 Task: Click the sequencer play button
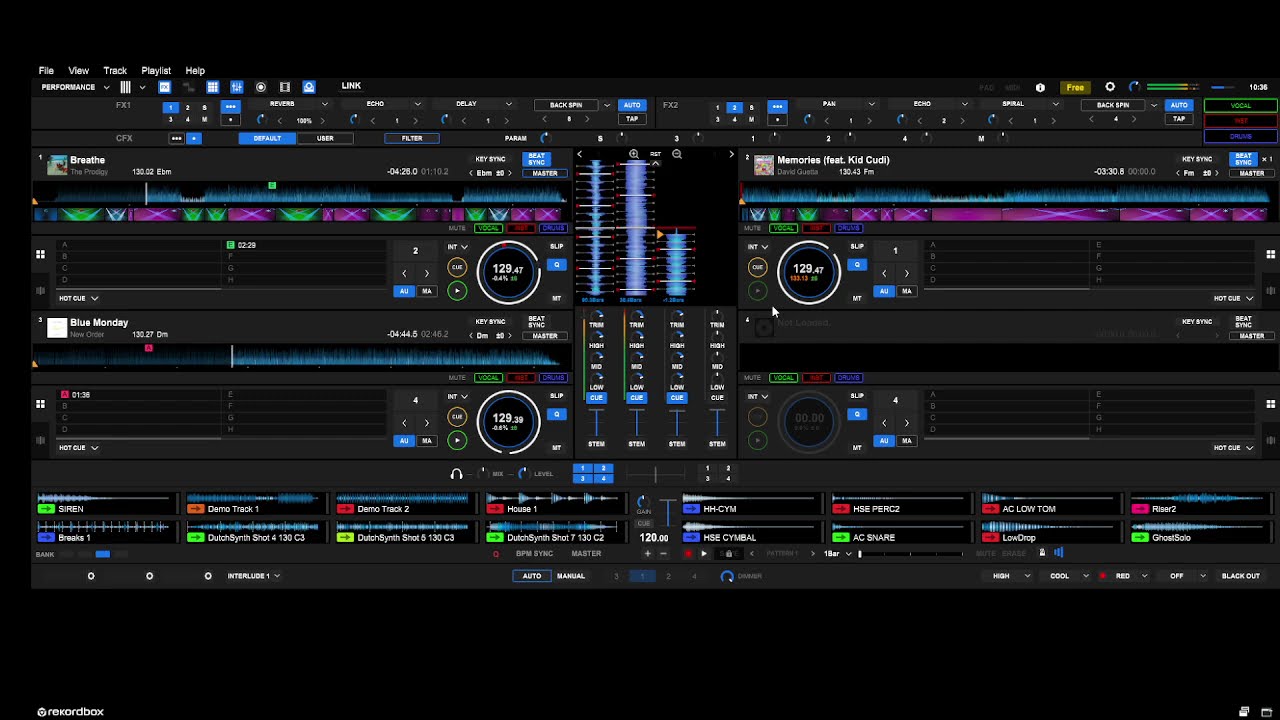tap(704, 553)
